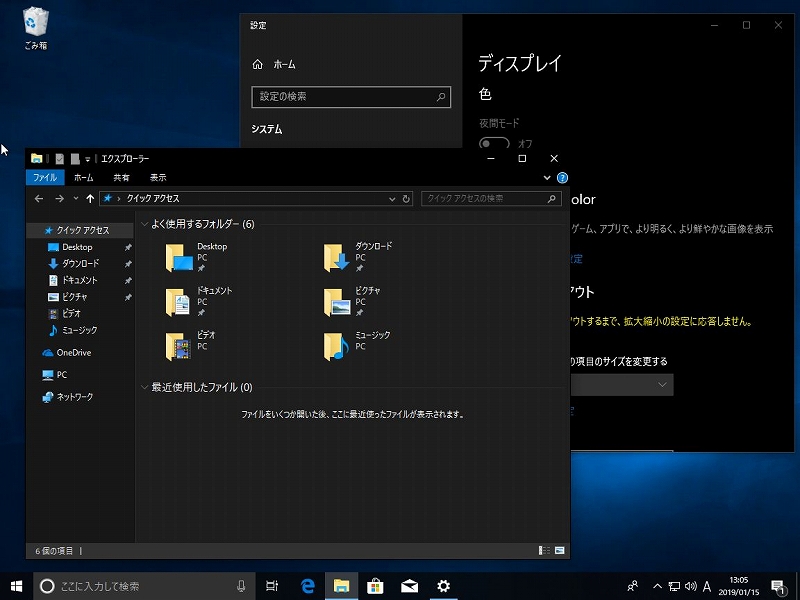Open the item size dropdown in Settings
800x600 pixels.
coord(620,385)
